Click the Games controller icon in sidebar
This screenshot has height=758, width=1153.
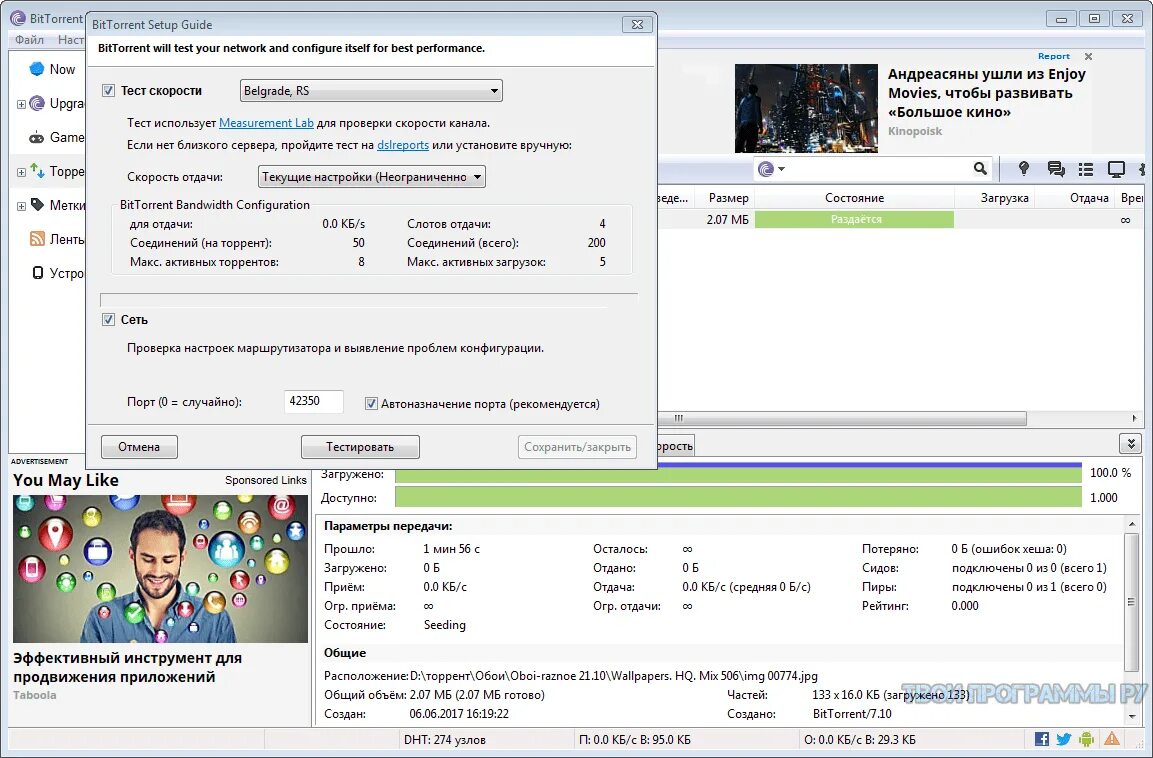click(37, 137)
